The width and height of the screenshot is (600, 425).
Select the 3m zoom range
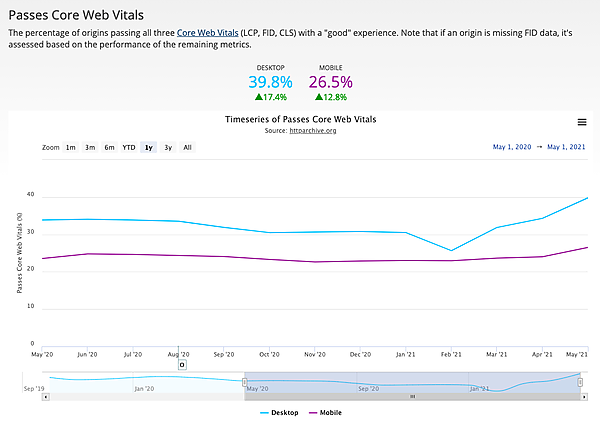[90, 147]
